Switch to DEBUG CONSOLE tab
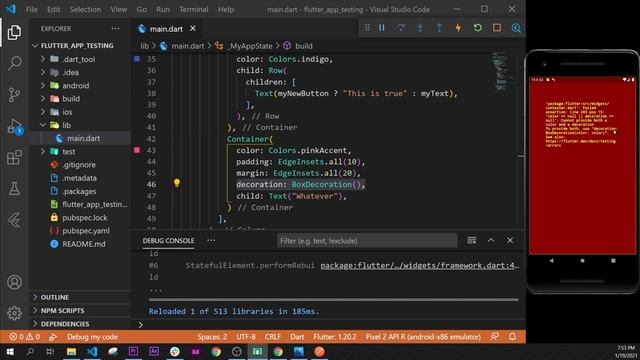This screenshot has width=640, height=360. click(168, 241)
